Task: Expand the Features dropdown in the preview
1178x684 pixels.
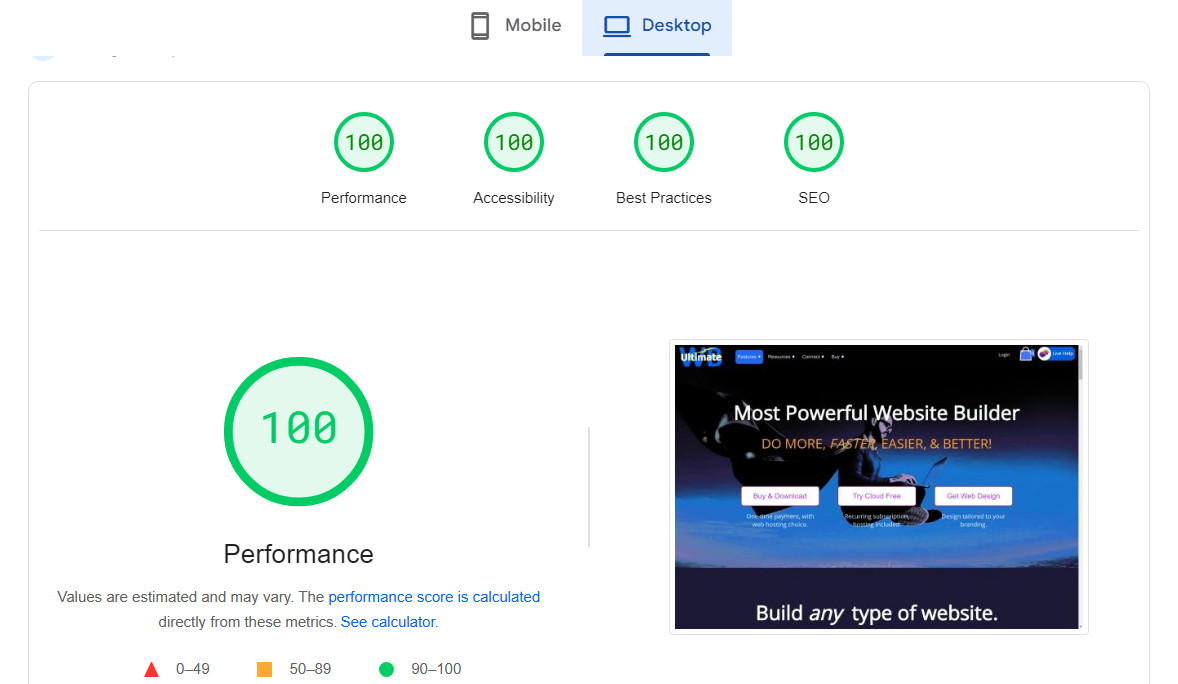Action: point(749,356)
